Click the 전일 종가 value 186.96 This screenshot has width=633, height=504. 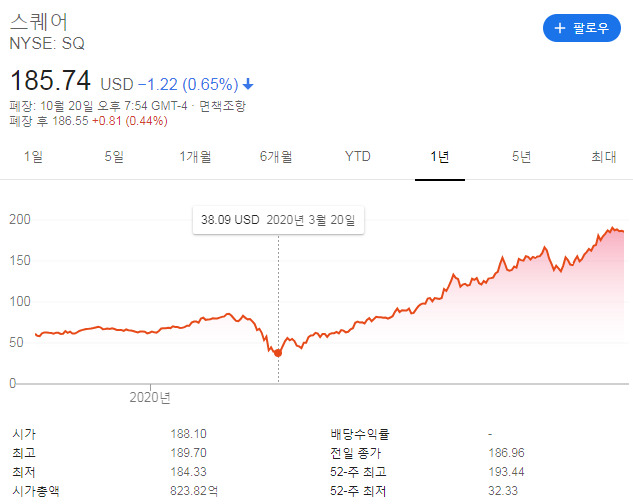(507, 453)
